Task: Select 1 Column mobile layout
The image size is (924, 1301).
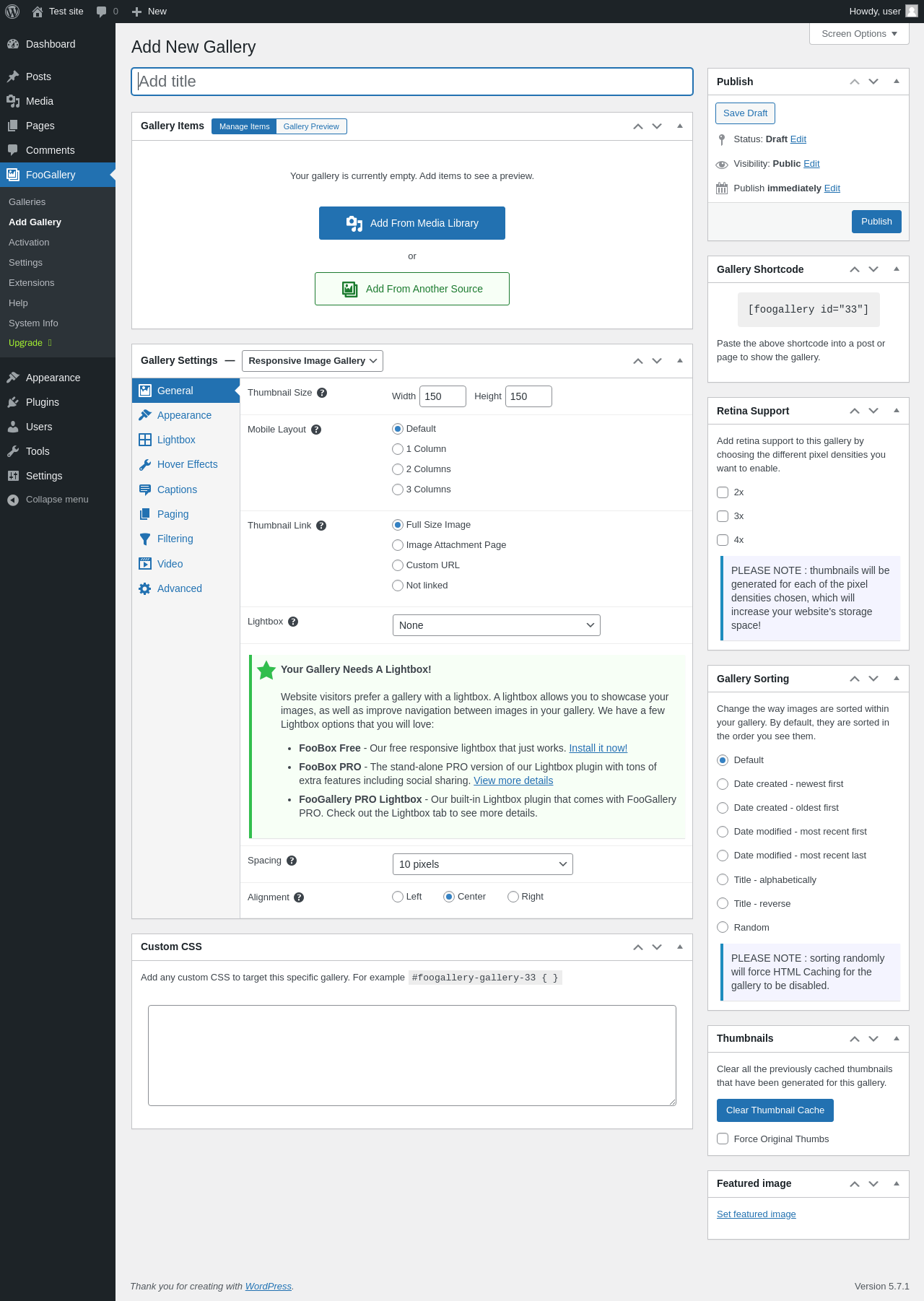Action: (398, 449)
